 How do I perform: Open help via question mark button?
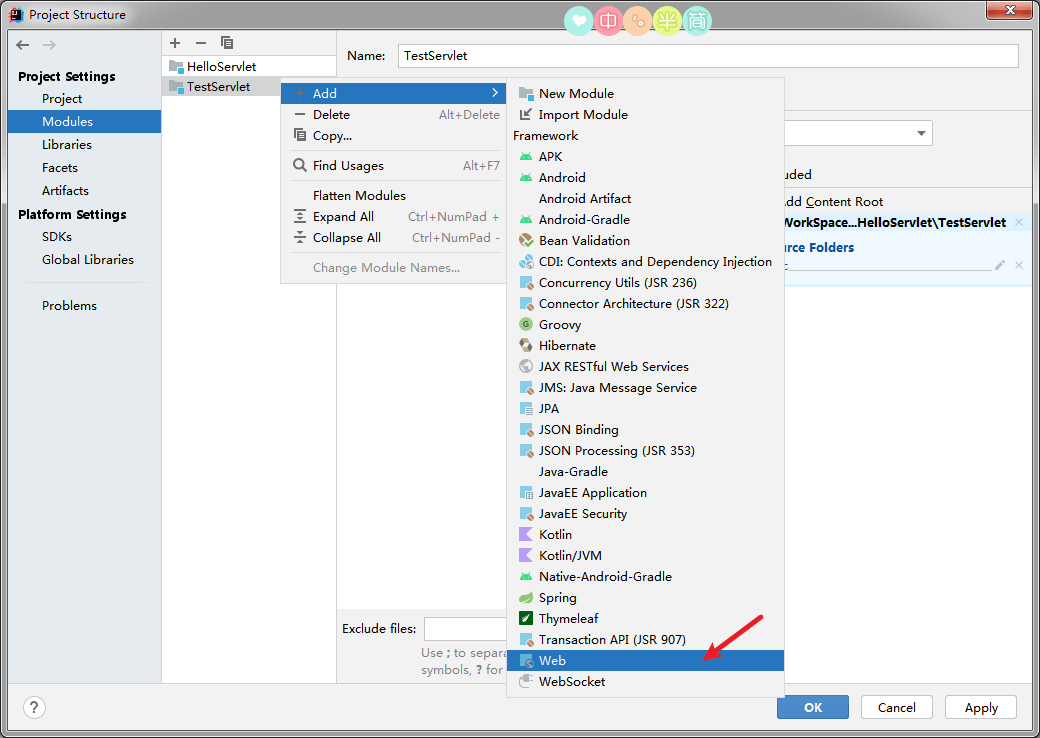pos(34,707)
